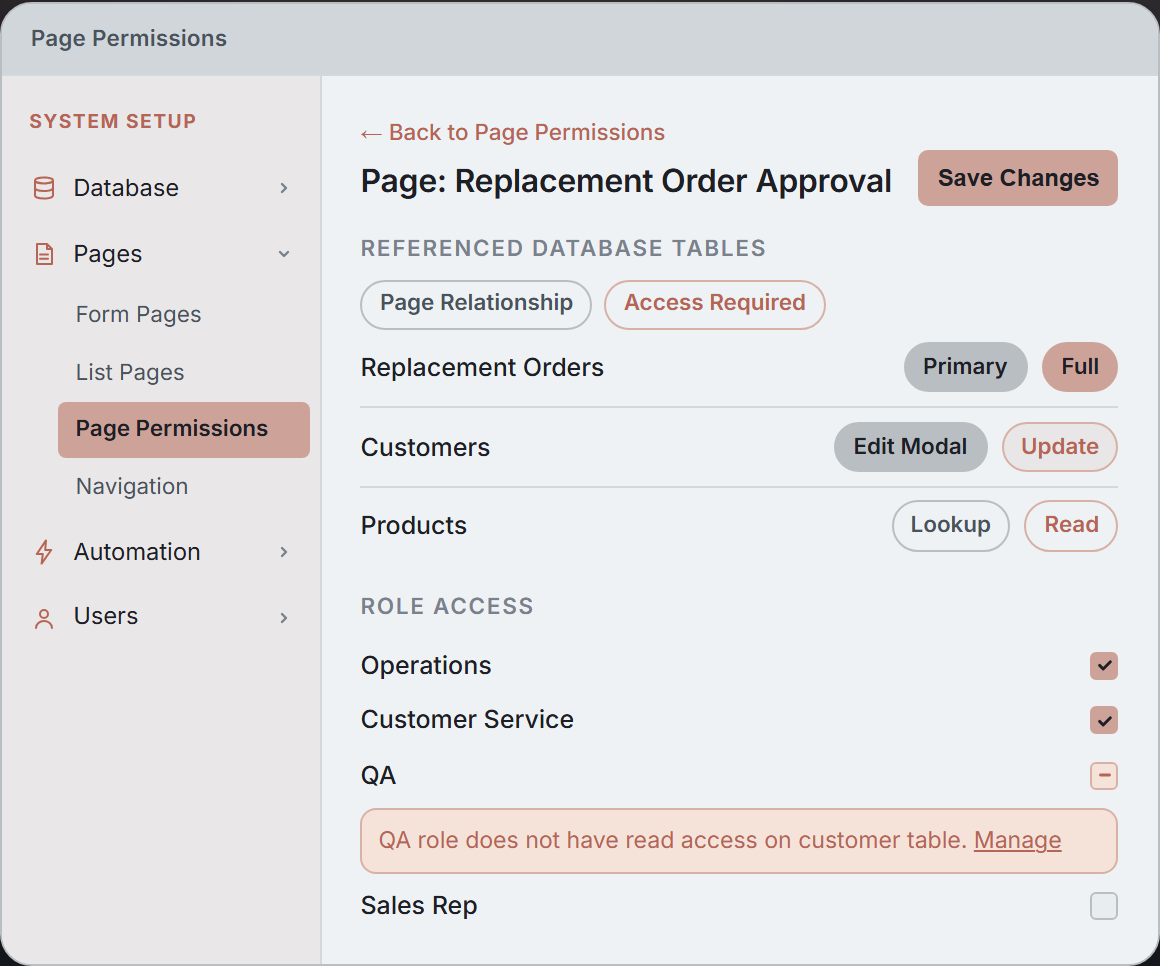Click Full access tag for Replacement Orders

click(1080, 367)
